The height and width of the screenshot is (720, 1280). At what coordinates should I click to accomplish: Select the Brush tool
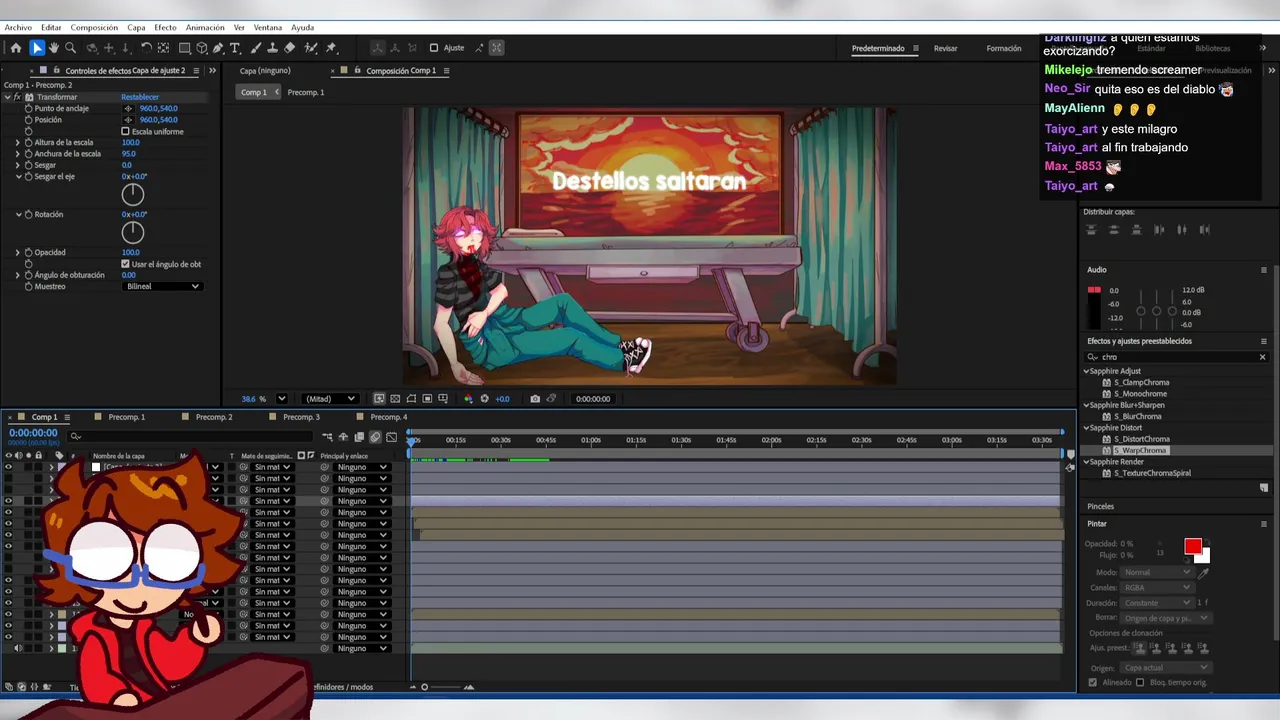coord(256,48)
